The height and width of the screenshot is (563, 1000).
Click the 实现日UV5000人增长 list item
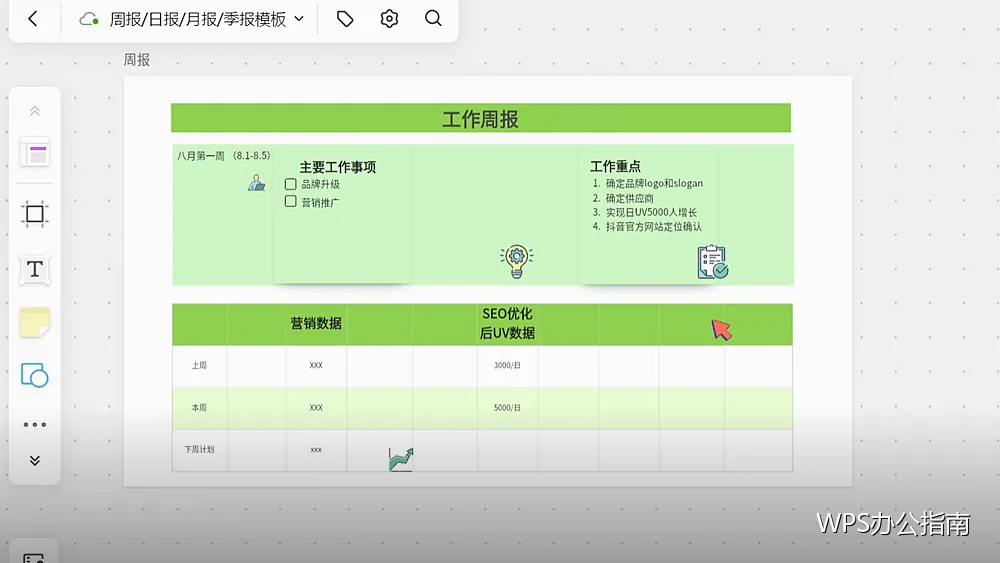pyautogui.click(x=651, y=212)
